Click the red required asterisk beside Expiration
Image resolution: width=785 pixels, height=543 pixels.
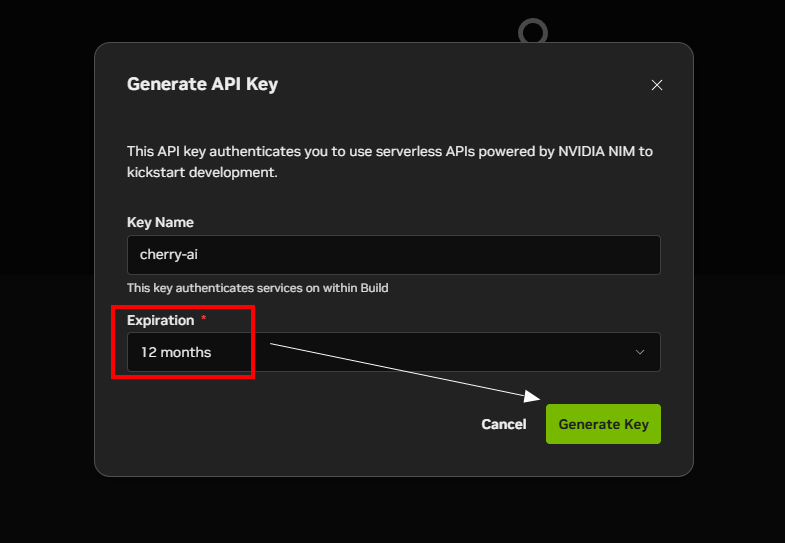(204, 319)
